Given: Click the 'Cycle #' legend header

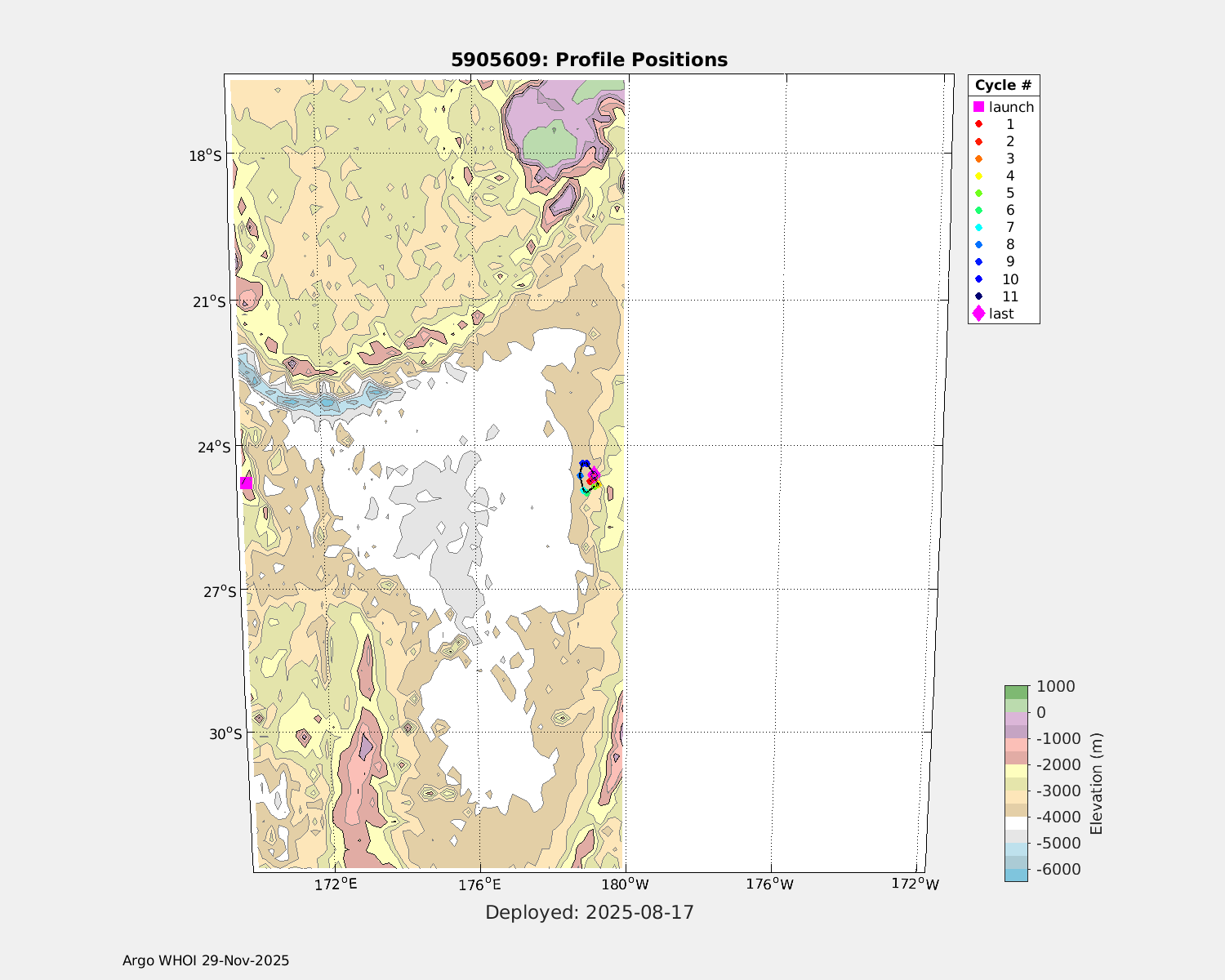Looking at the screenshot, I should [x=1003, y=86].
